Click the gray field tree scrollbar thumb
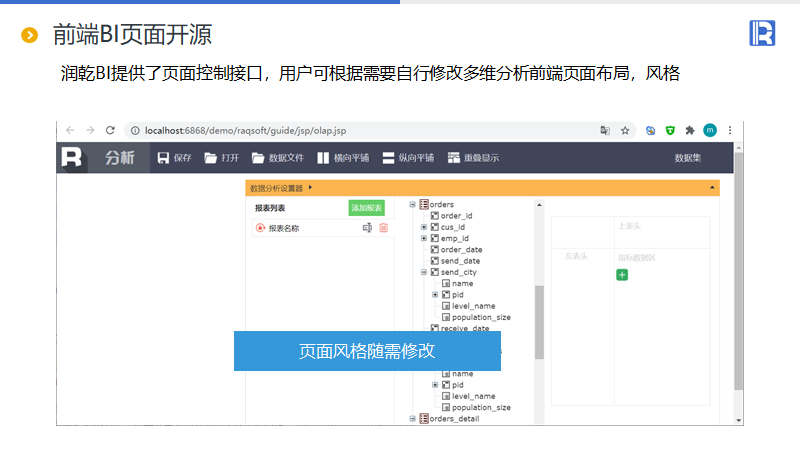The image size is (800, 450). tap(539, 322)
